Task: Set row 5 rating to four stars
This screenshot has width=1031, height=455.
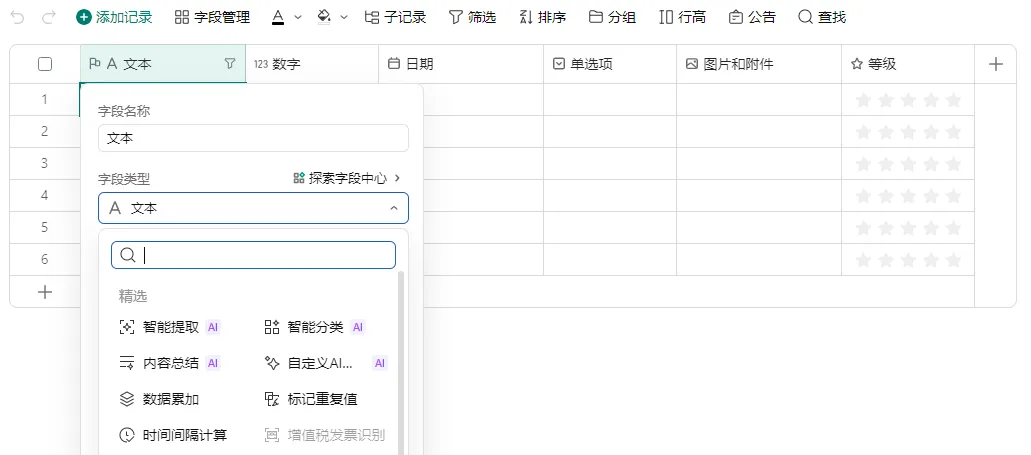Action: (930, 228)
